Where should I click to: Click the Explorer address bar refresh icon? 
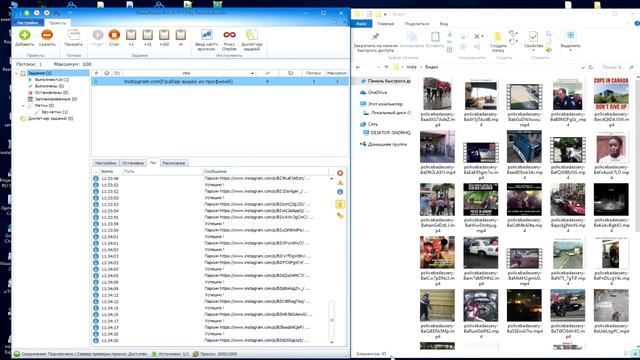coord(591,67)
